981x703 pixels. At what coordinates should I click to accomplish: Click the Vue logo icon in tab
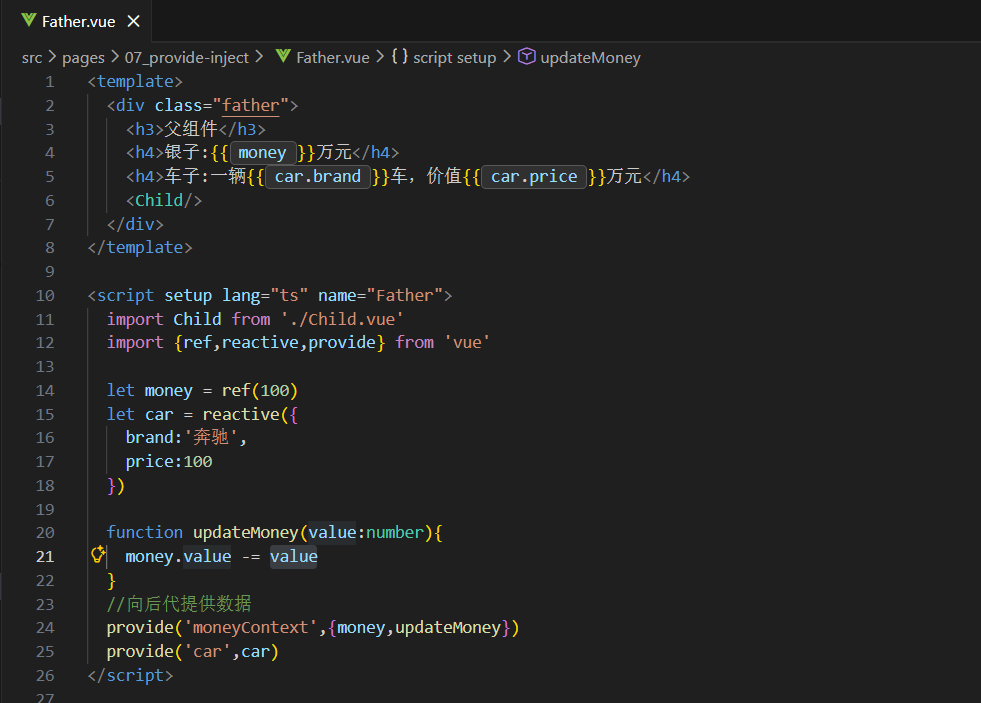pos(28,21)
